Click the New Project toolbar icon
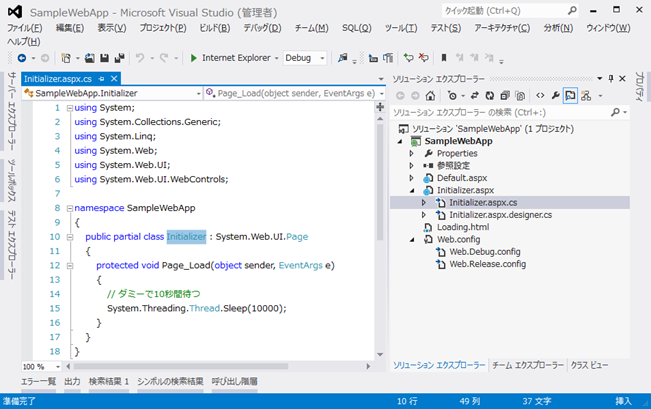 66,58
